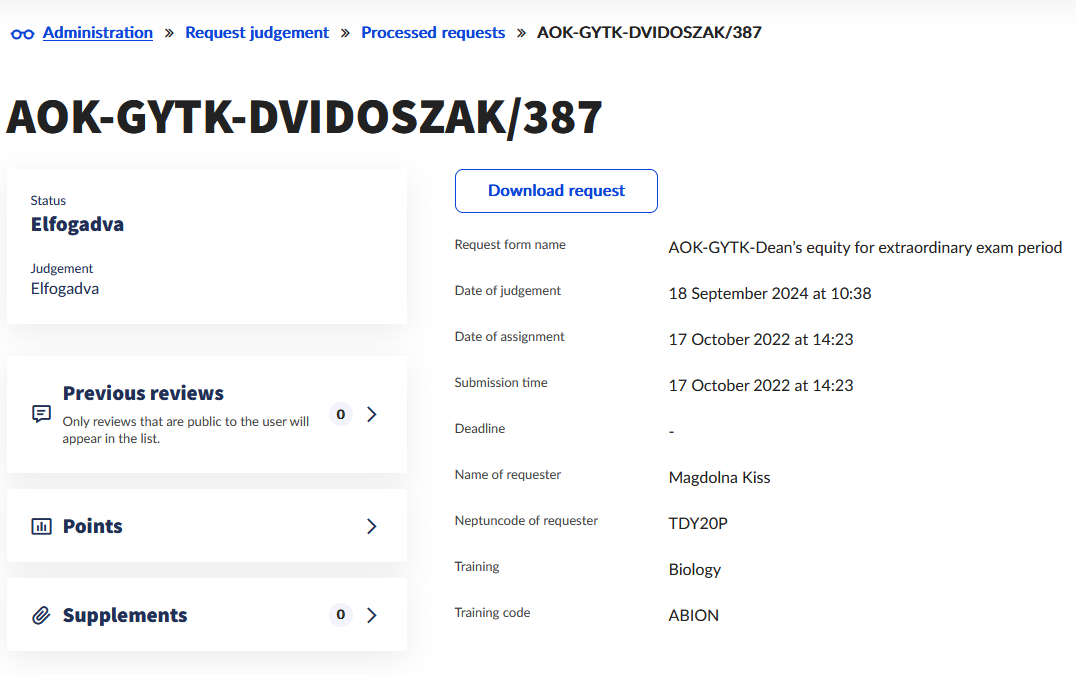Click the bold Elfogadva status value
This screenshot has height=675, width=1076.
tap(77, 224)
